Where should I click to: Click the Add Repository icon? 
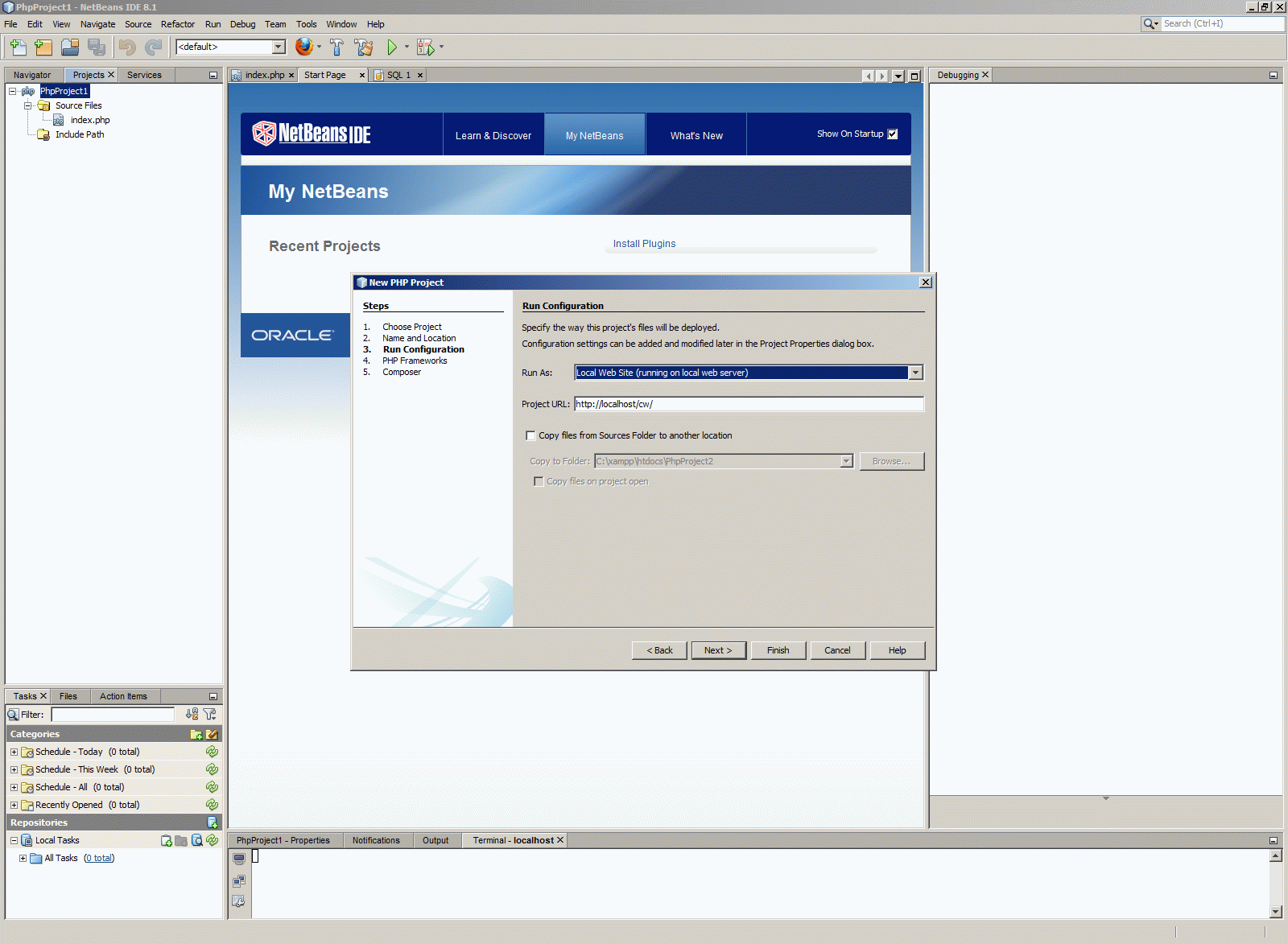click(213, 822)
